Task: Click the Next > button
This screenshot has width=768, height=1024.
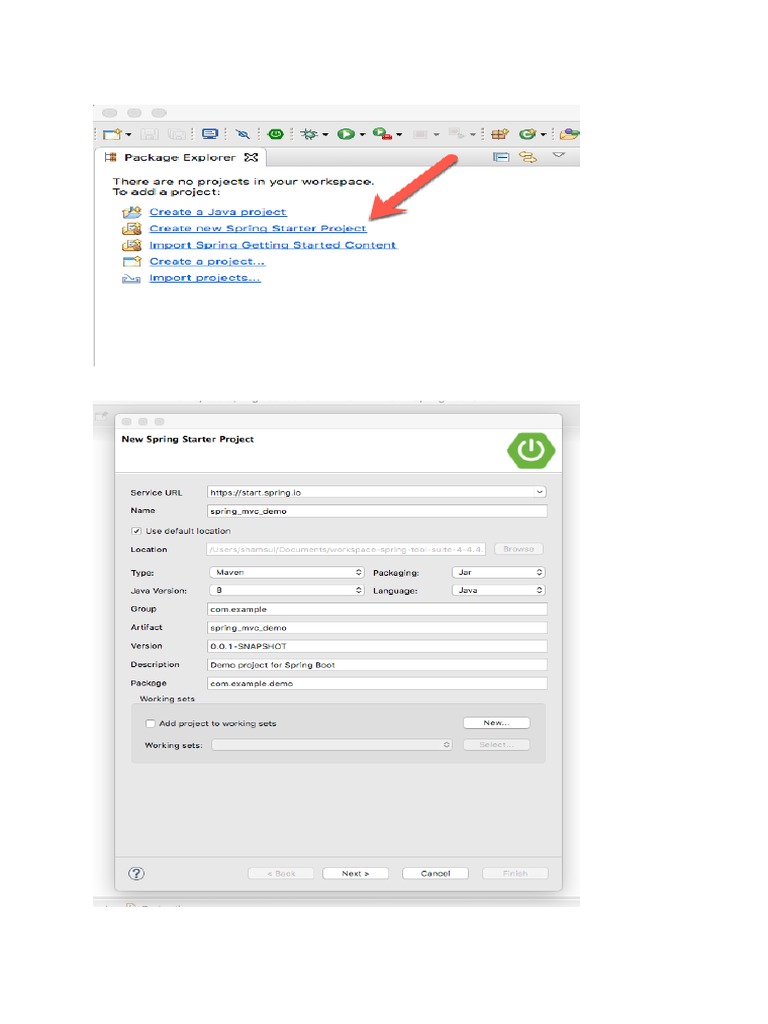Action: pyautogui.click(x=355, y=874)
